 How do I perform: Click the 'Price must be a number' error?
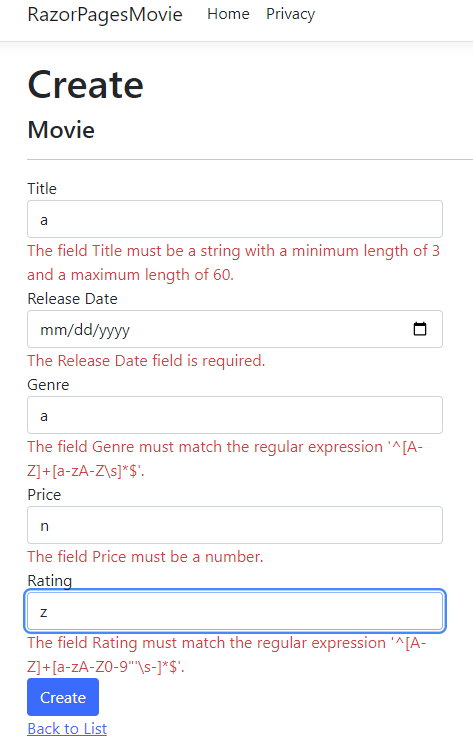click(145, 557)
